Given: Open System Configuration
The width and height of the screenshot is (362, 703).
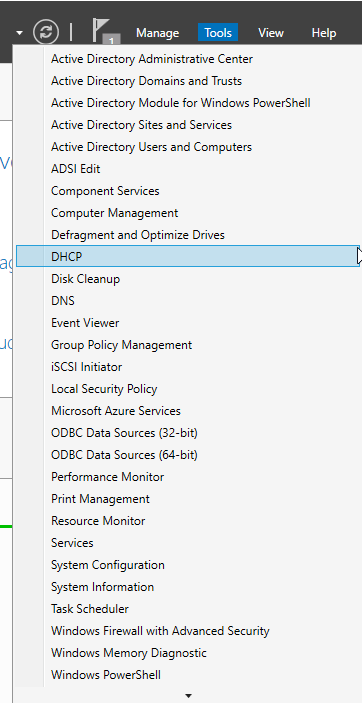Looking at the screenshot, I should [x=188, y=564].
